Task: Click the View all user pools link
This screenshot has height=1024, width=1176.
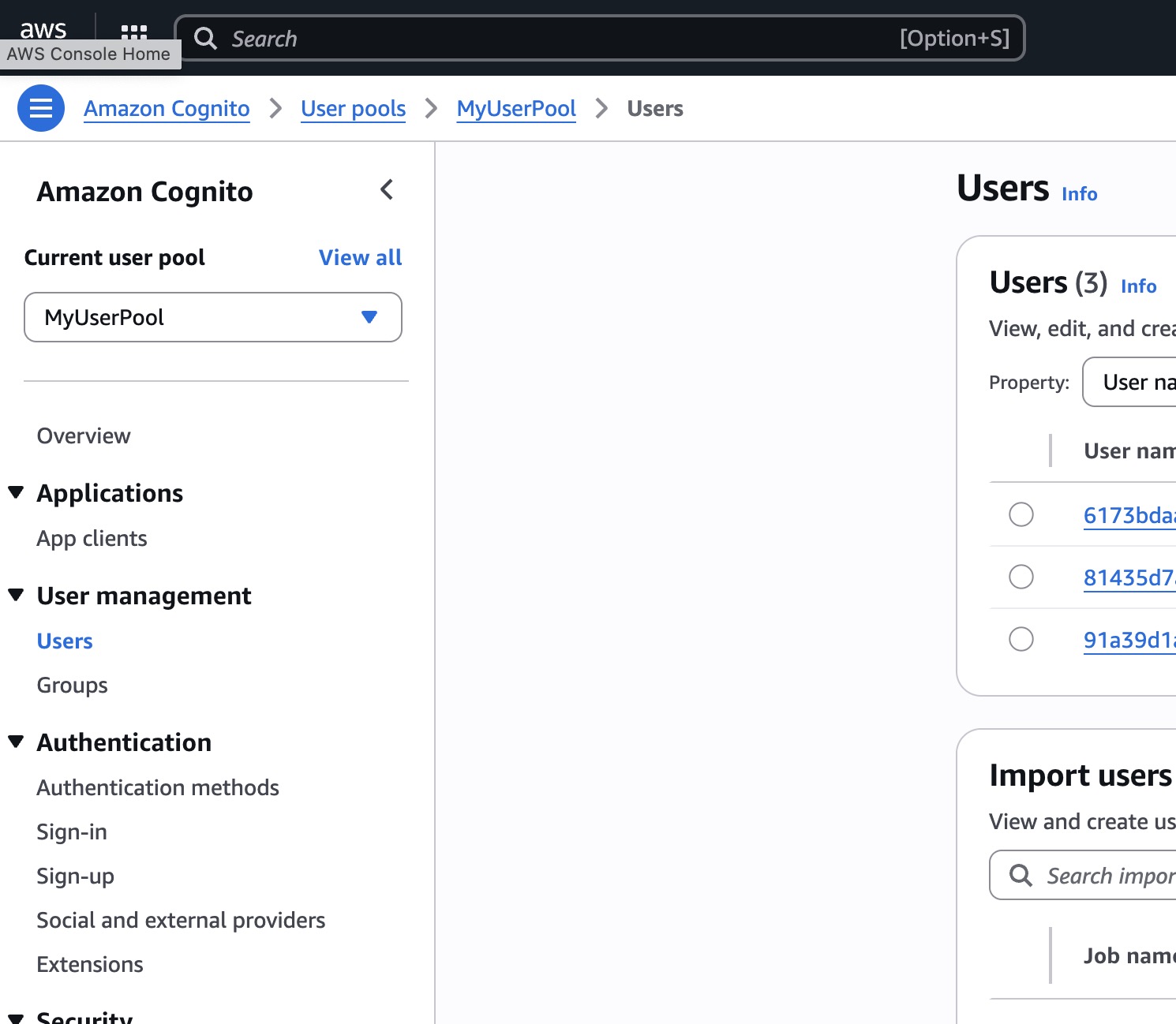Action: click(x=360, y=258)
